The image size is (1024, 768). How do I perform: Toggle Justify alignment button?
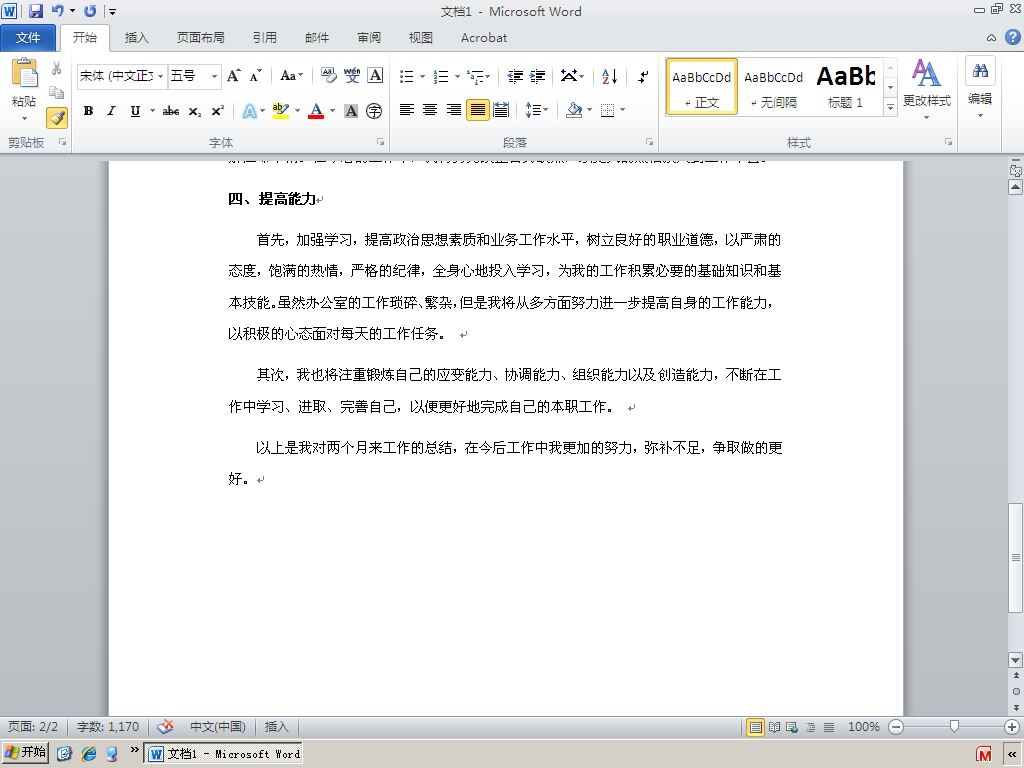(477, 110)
